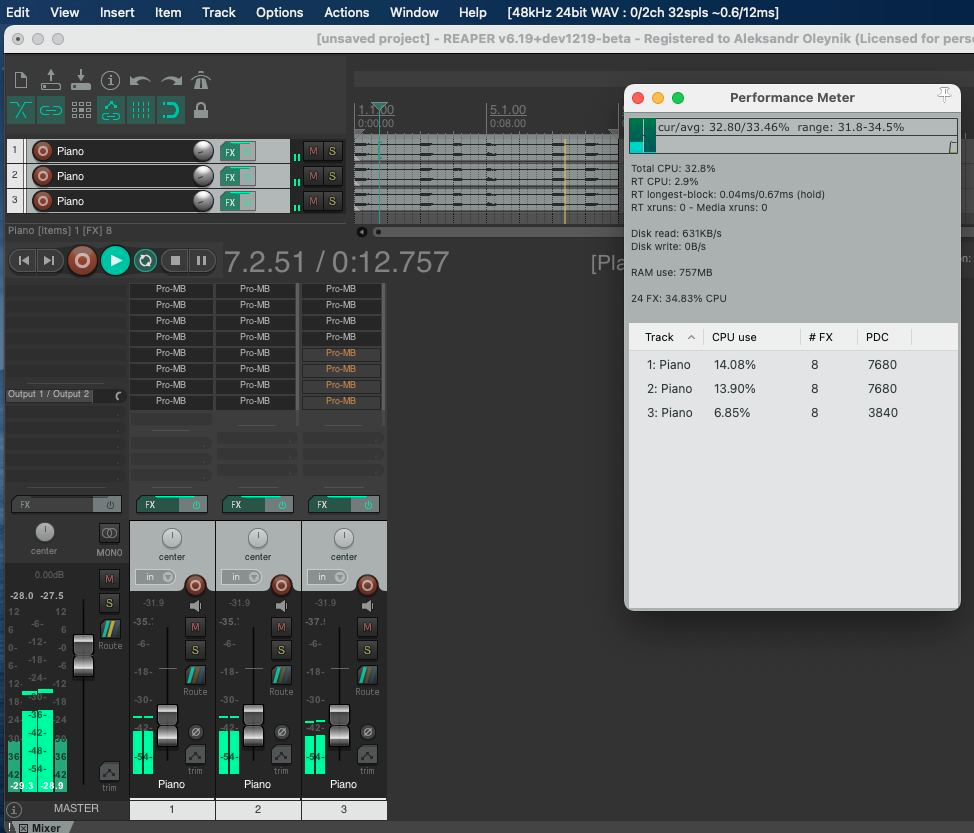
Task: Open input dropdown on mixer track 2
Action: click(241, 577)
